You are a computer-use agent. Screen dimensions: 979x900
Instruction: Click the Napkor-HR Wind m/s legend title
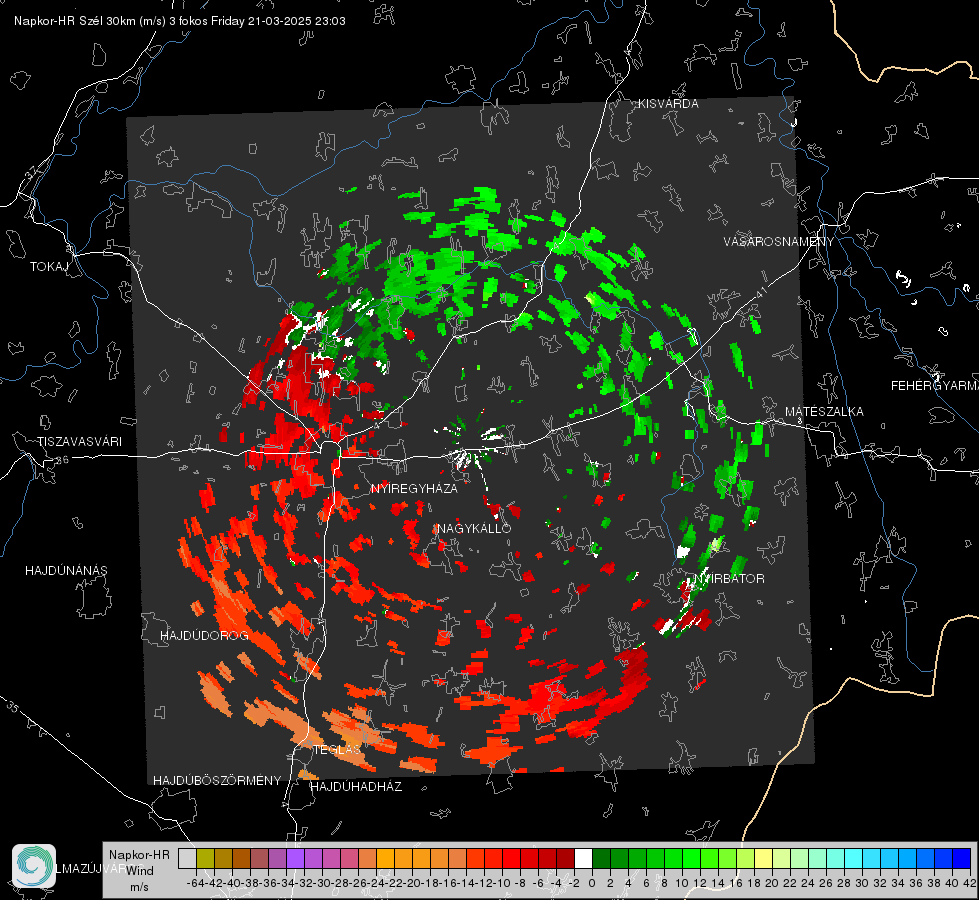coord(139,870)
